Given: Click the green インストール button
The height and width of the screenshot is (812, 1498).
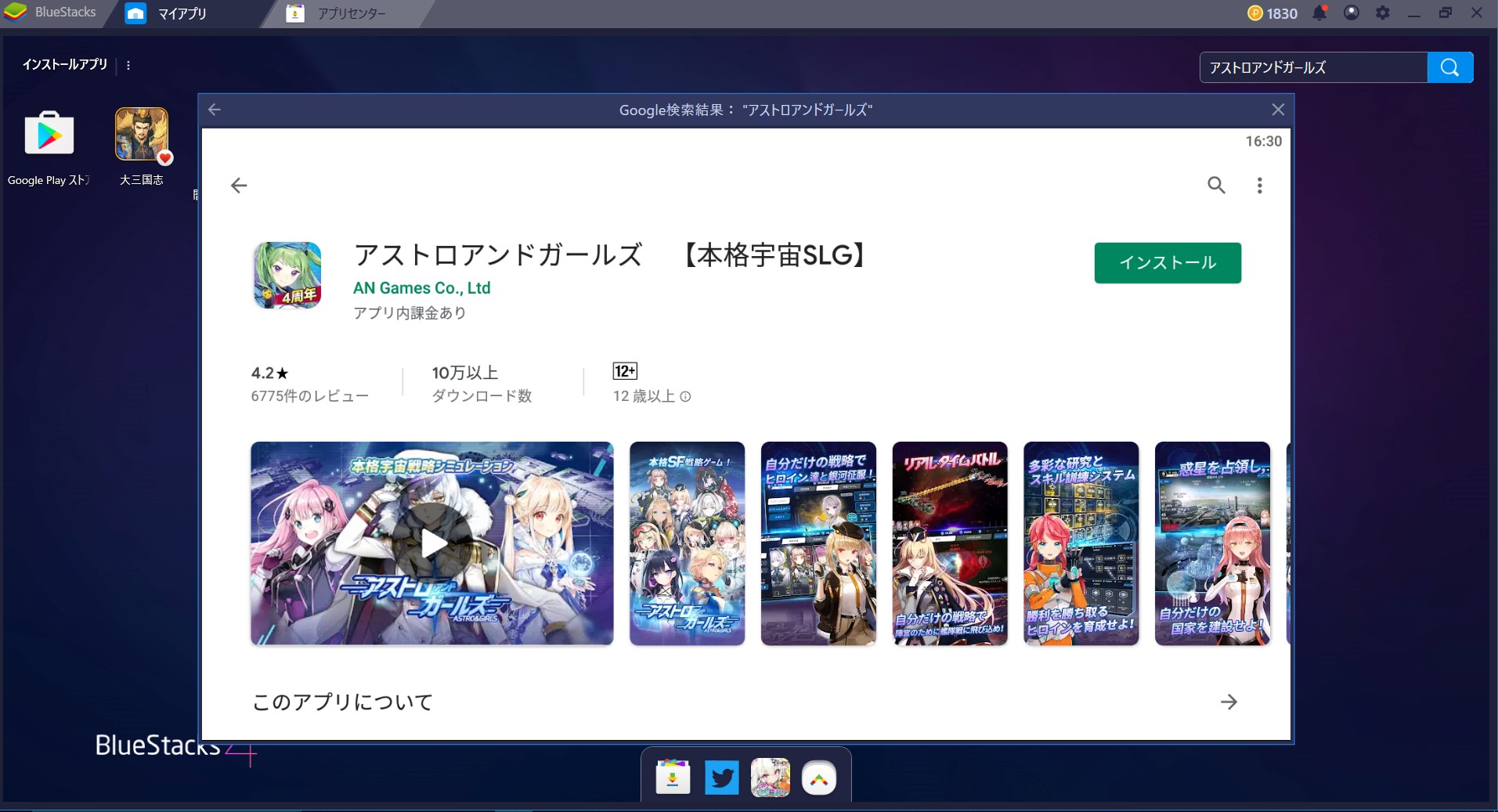Looking at the screenshot, I should tap(1168, 263).
